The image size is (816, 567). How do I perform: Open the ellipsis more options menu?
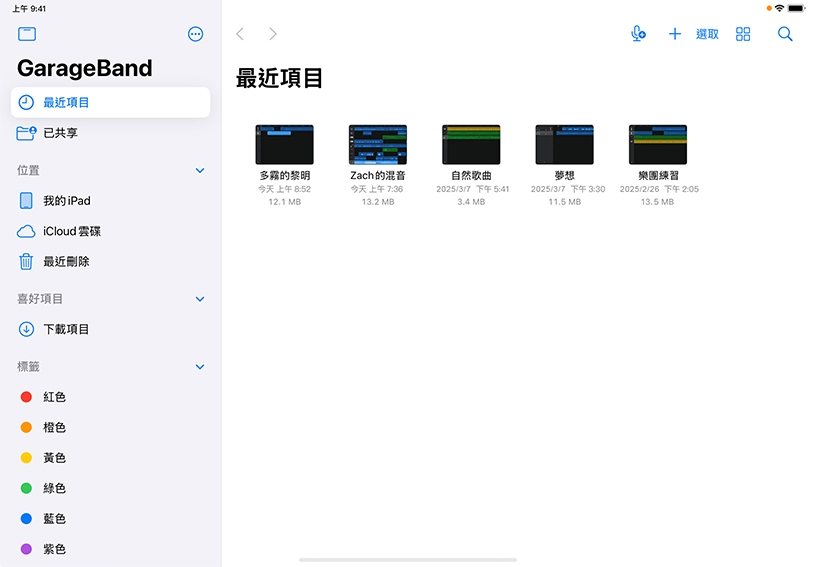195,34
